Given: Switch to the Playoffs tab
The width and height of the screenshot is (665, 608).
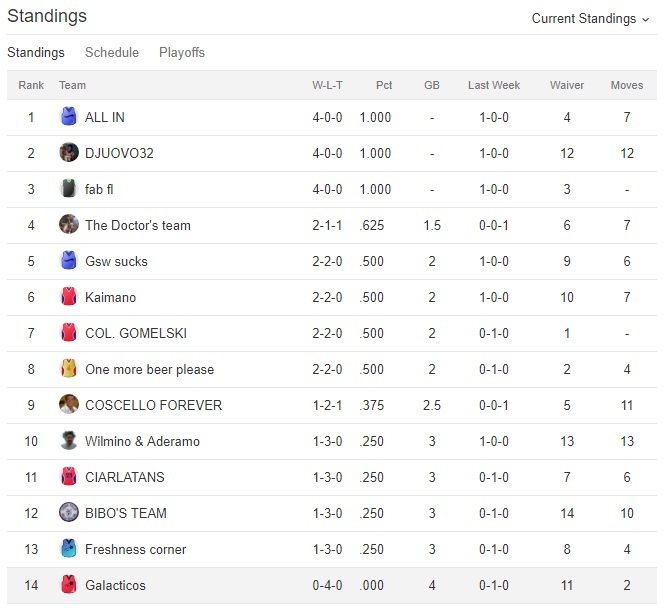Looking at the screenshot, I should pos(182,53).
